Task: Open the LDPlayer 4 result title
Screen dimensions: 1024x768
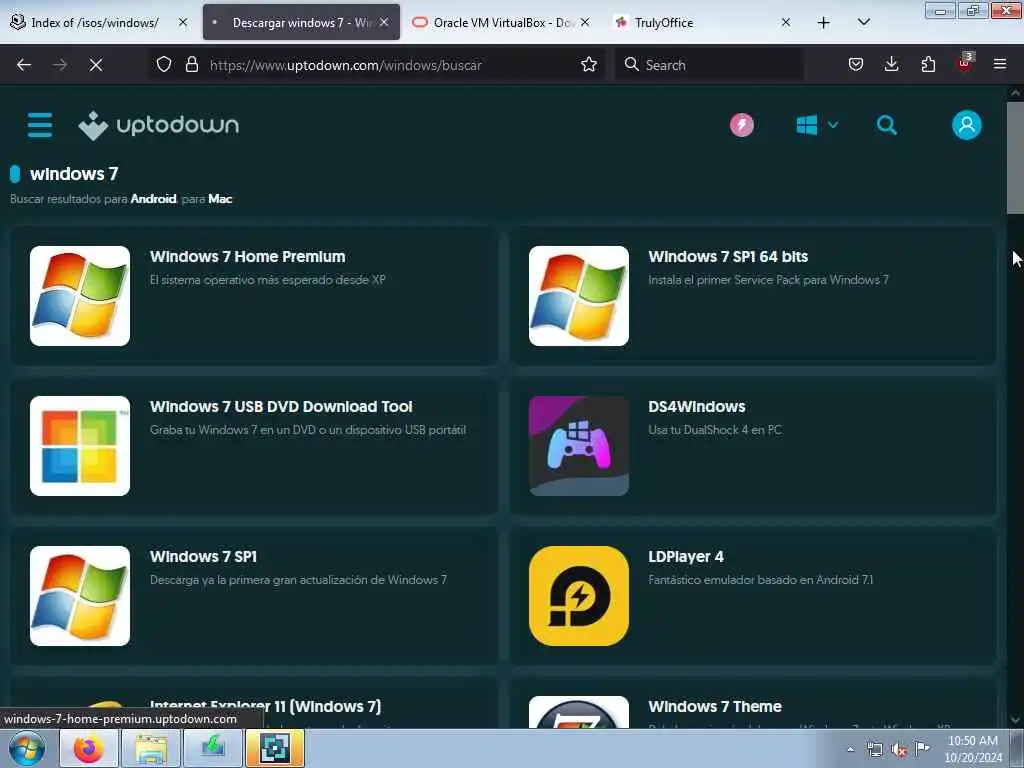Action: (686, 556)
